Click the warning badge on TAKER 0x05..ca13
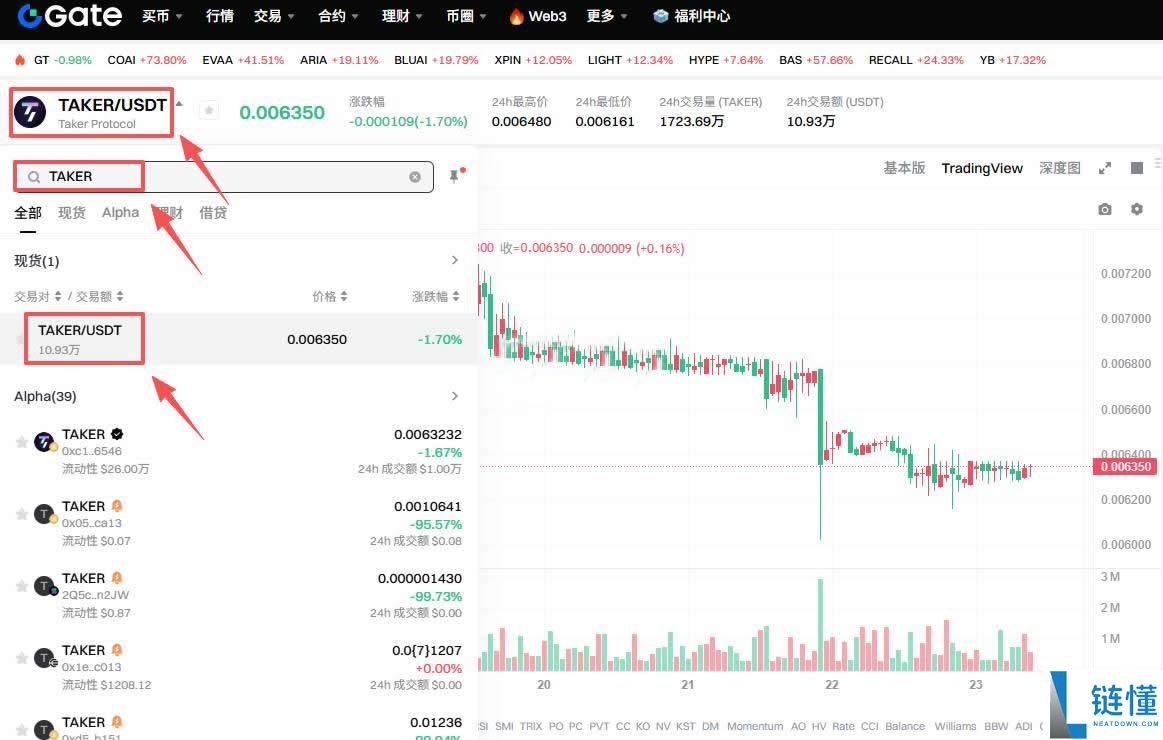 point(116,506)
